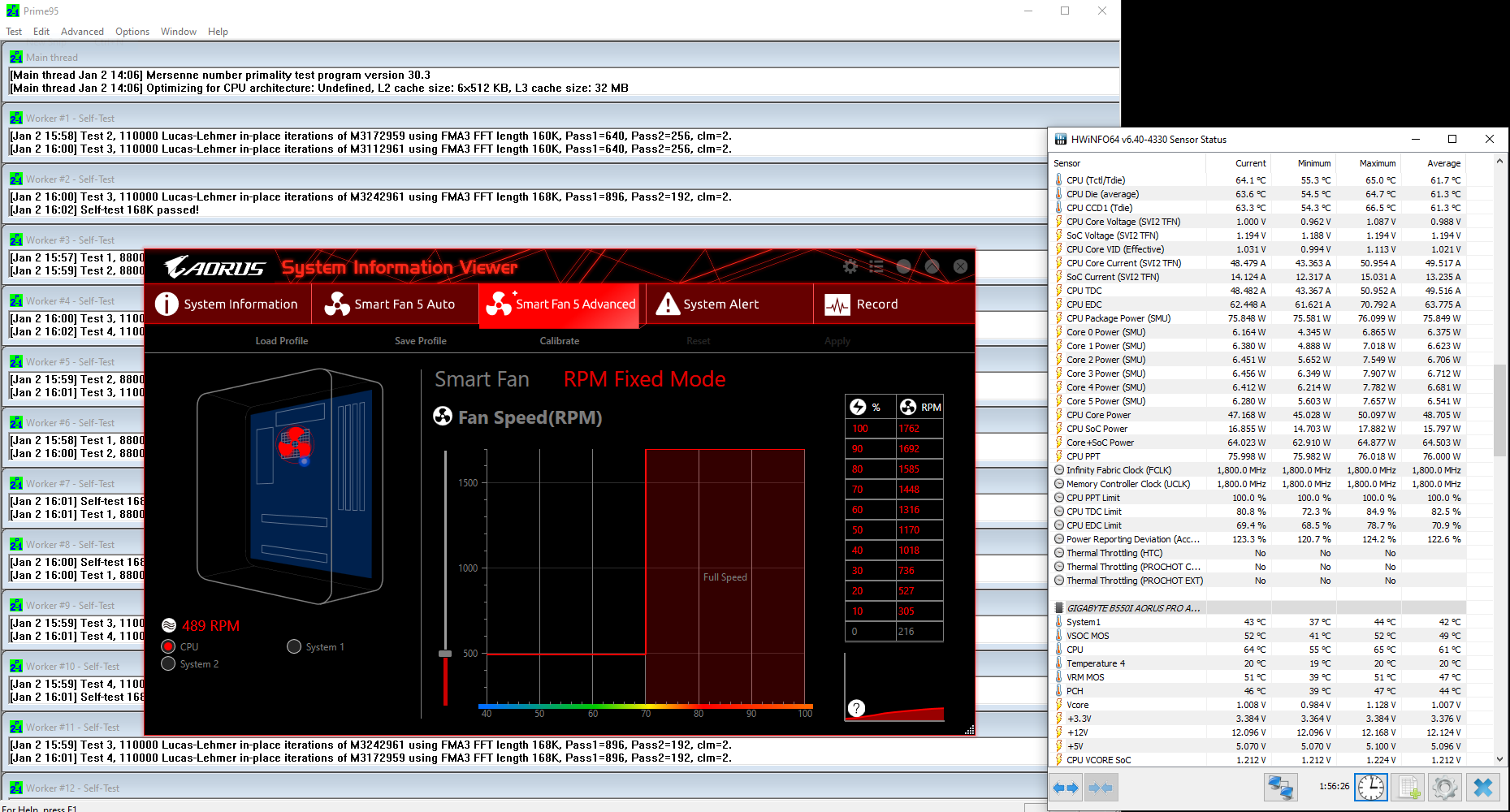Select CPU VCORE SoC sensor row
This screenshot has height=812, width=1510.
[x=1259, y=760]
